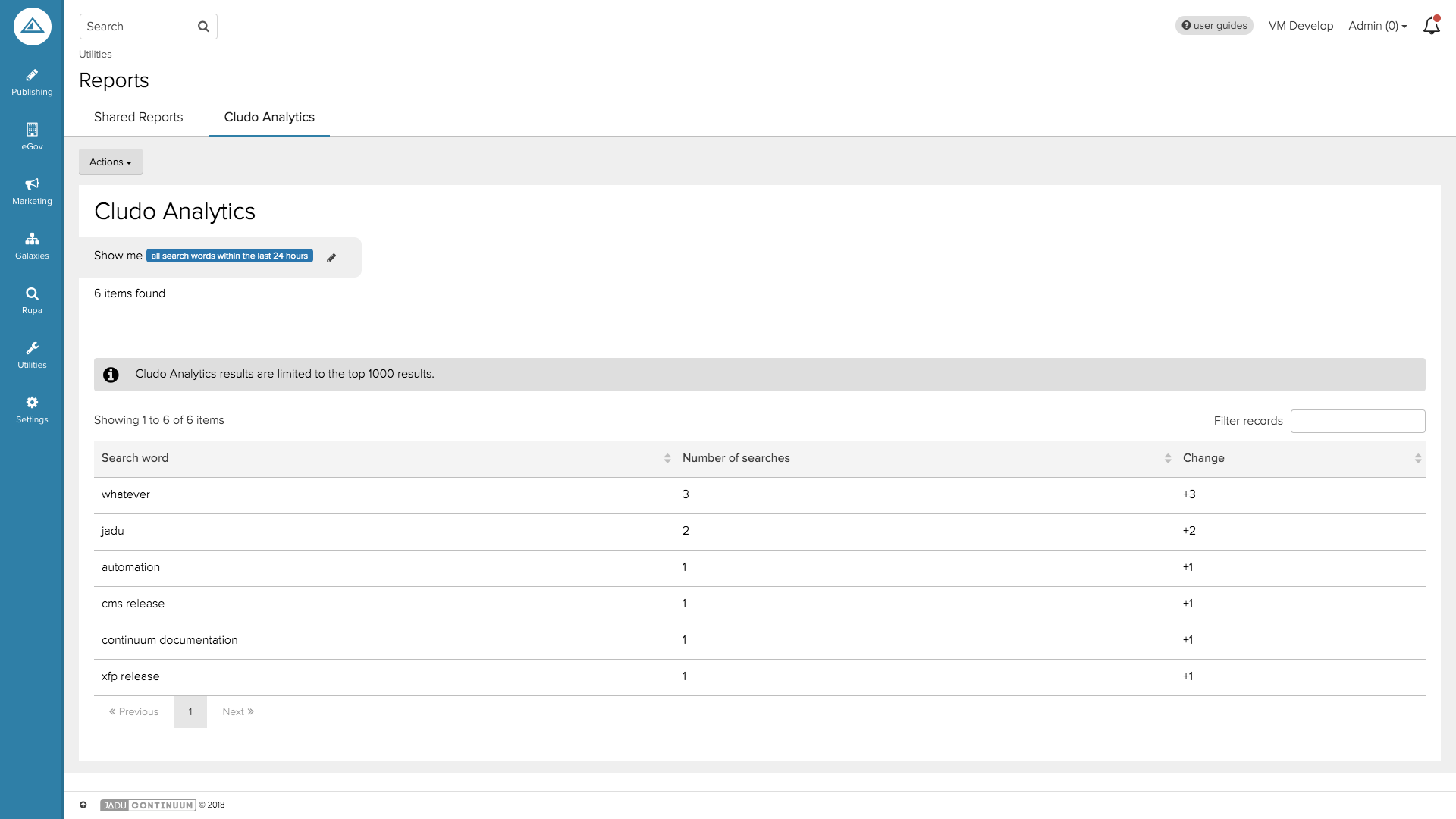Open the Marketing megaphone section

click(32, 192)
